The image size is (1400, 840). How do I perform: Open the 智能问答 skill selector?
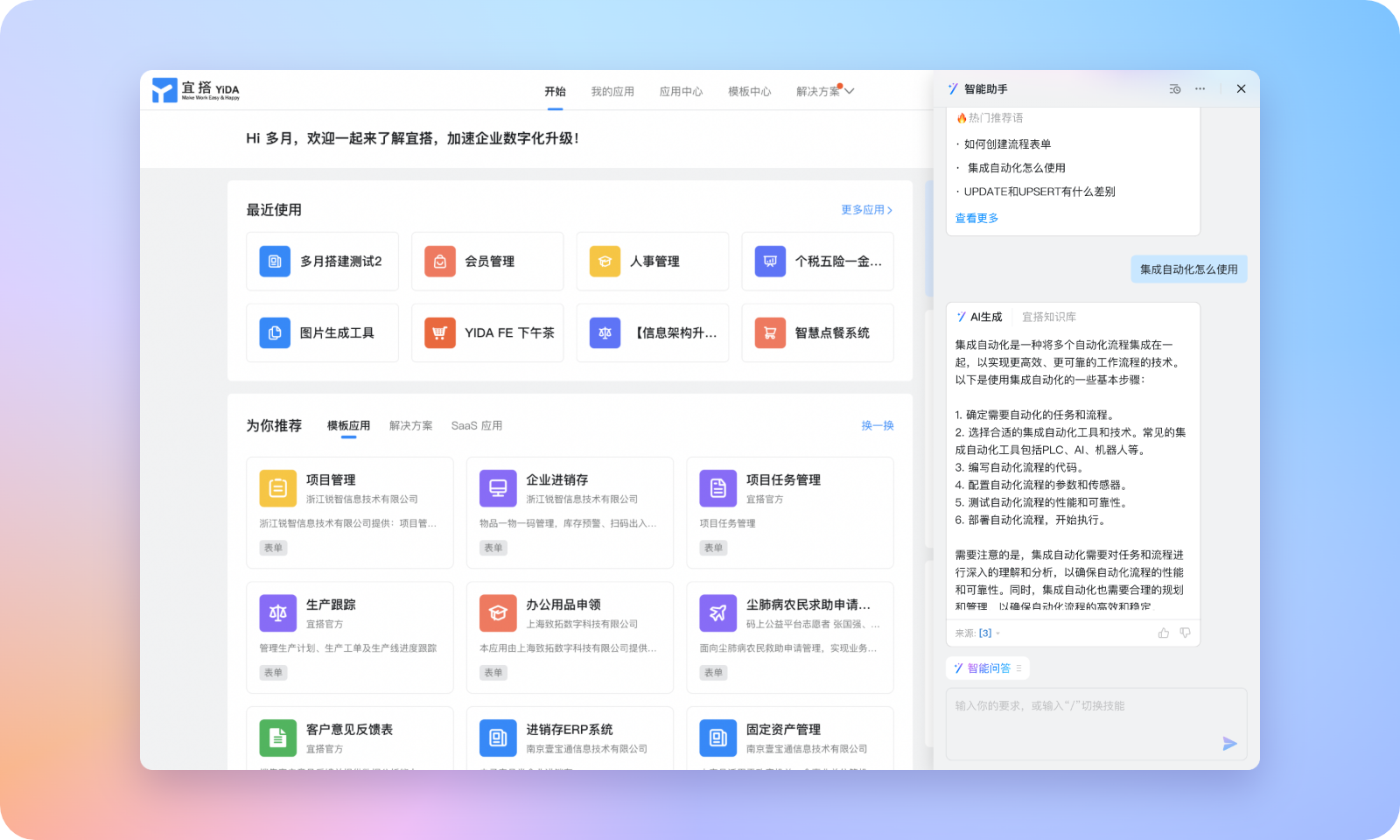click(988, 668)
